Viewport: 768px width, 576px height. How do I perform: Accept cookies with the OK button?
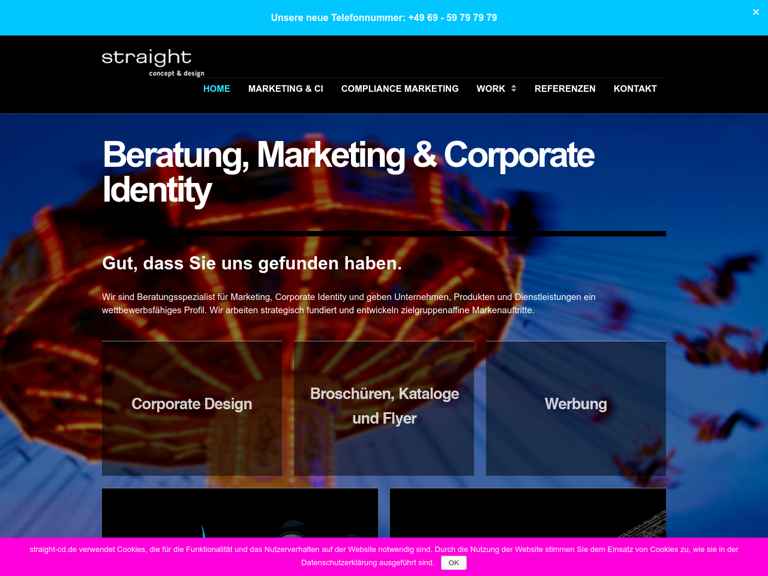coord(454,563)
